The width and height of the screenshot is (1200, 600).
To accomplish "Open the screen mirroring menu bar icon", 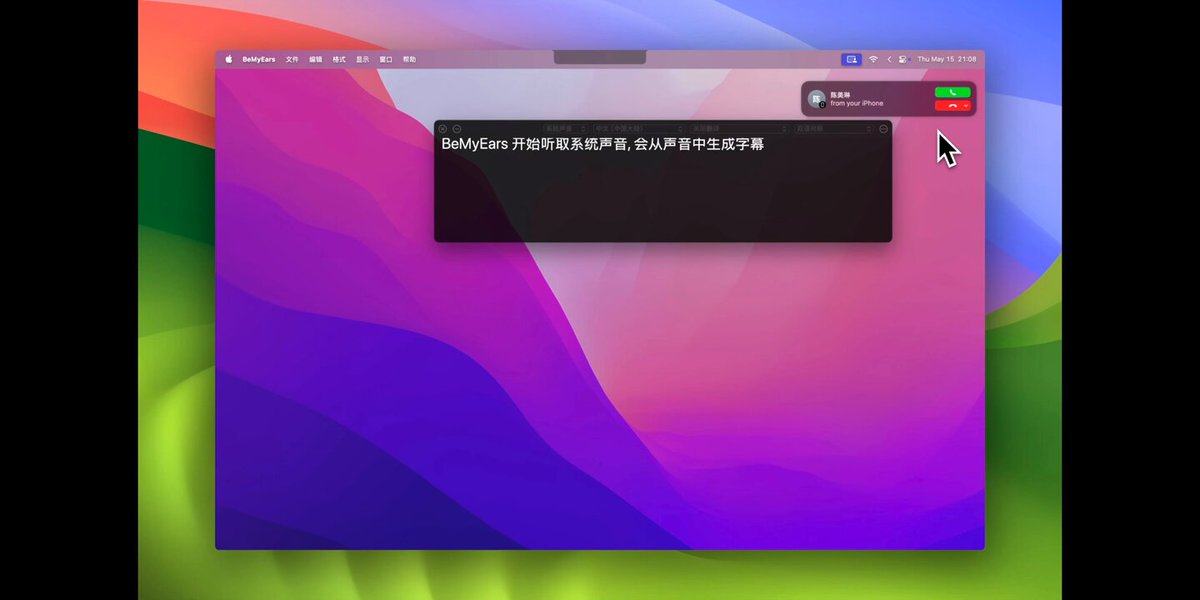I will (x=851, y=59).
